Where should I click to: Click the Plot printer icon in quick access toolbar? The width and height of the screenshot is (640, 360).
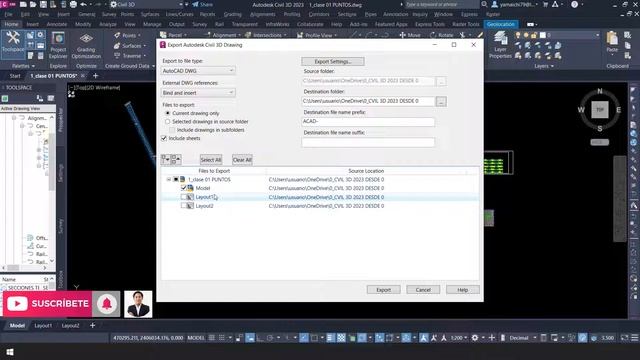coord(73,4)
